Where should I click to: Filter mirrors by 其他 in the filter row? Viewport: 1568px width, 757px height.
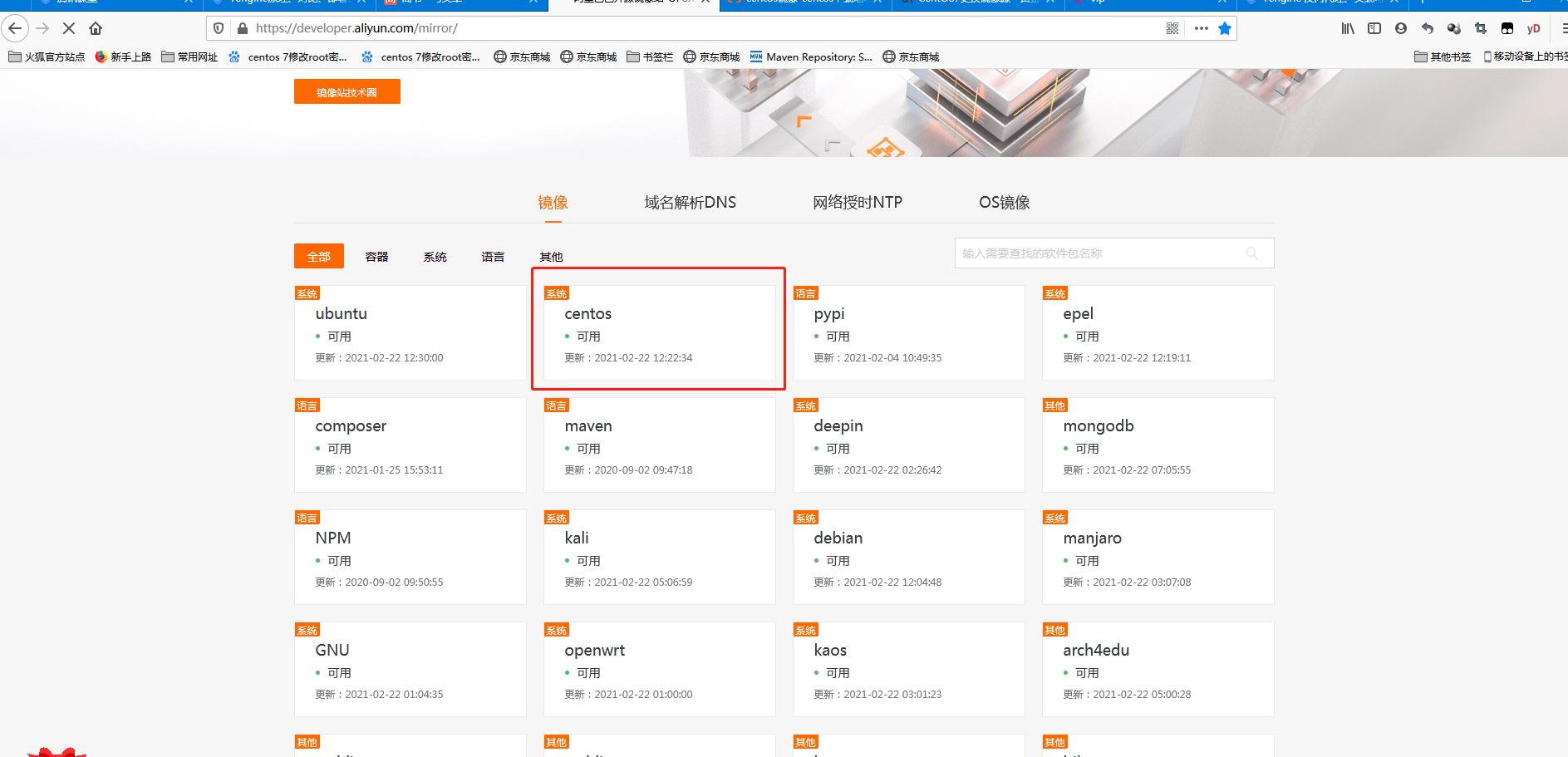tap(551, 257)
